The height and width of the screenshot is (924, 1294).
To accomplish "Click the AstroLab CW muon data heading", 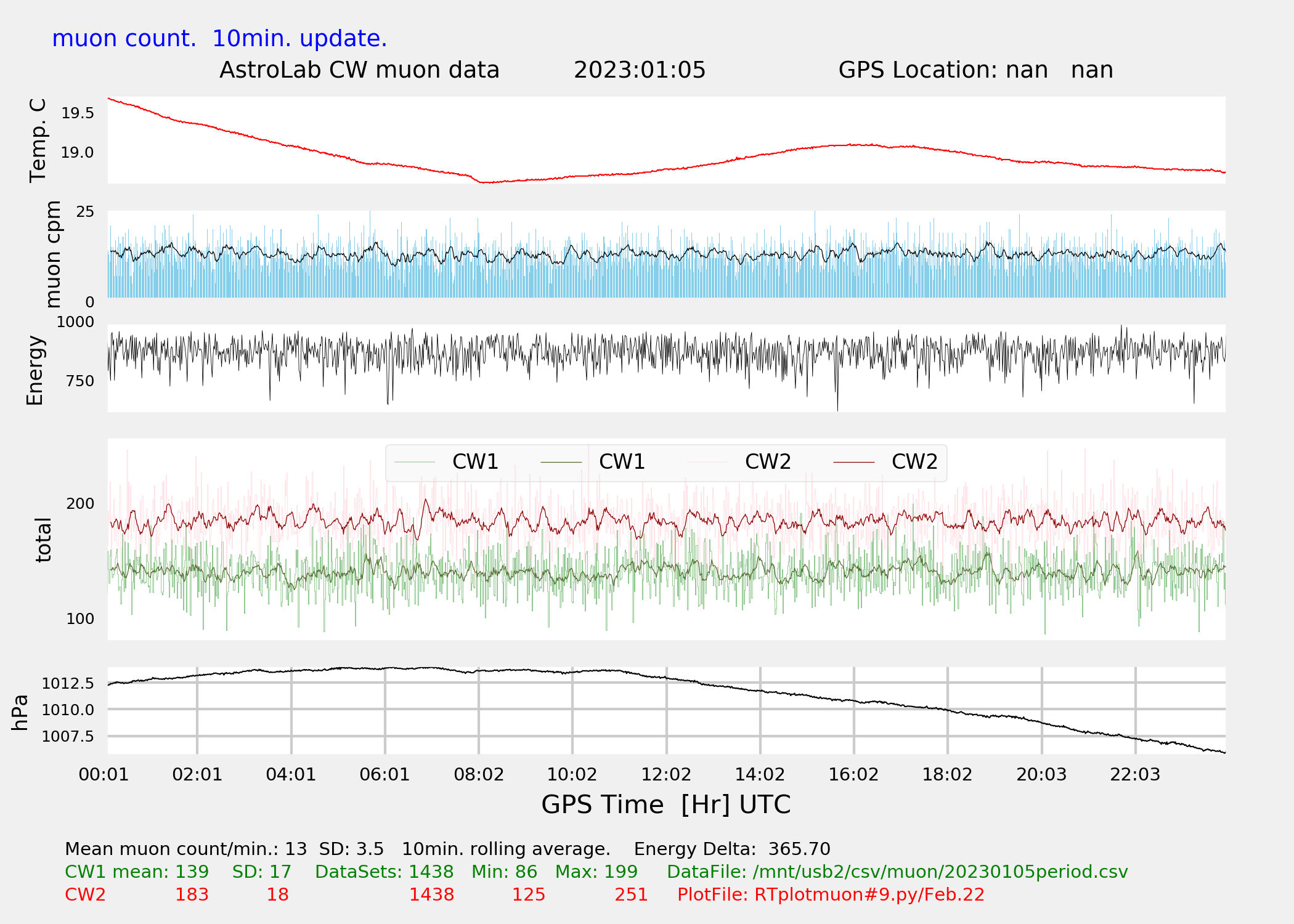I will 359,70.
